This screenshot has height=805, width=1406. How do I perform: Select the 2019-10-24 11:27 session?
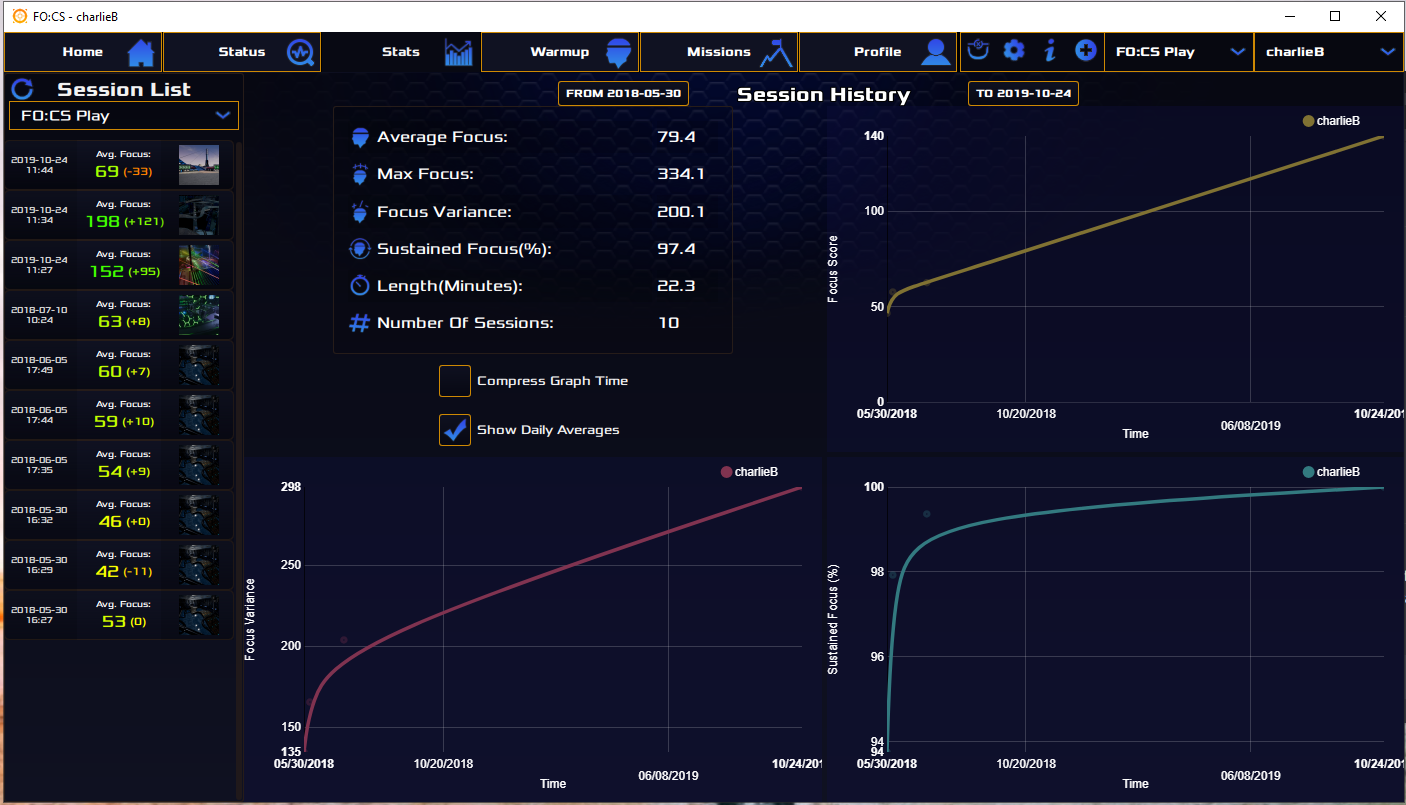coord(120,265)
